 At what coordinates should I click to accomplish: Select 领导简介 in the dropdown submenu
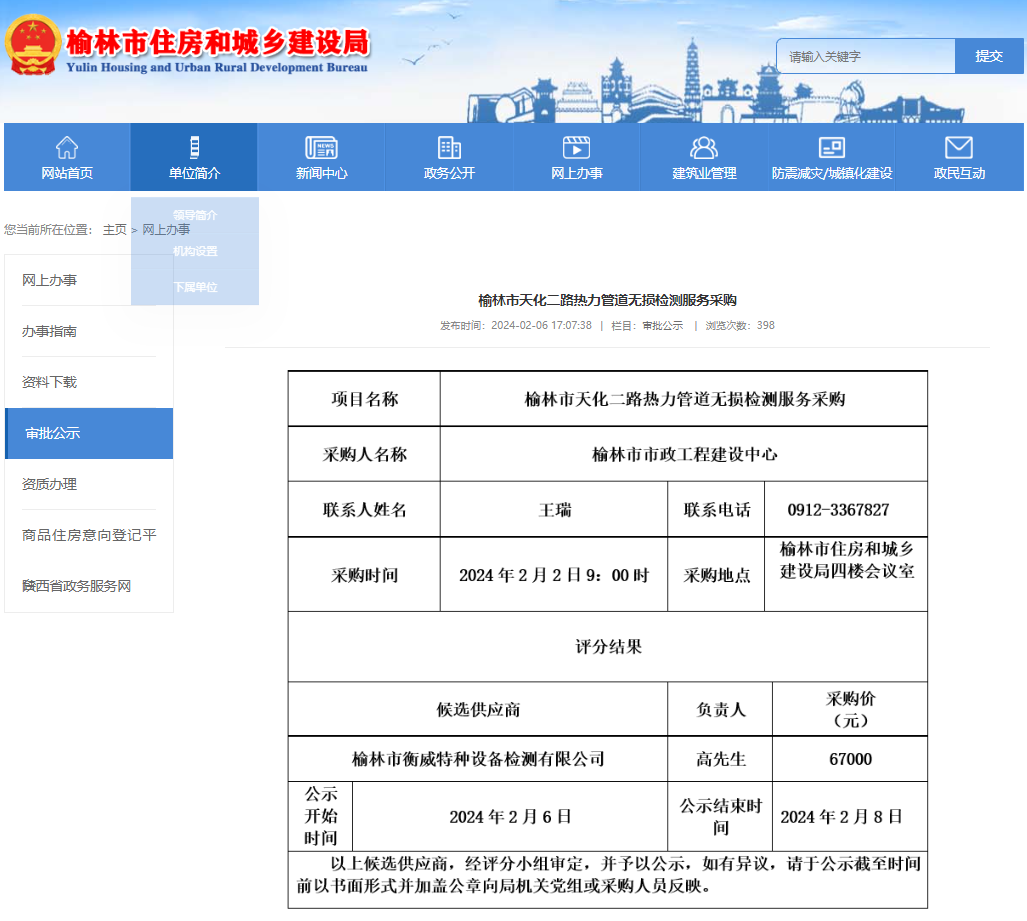click(x=195, y=215)
